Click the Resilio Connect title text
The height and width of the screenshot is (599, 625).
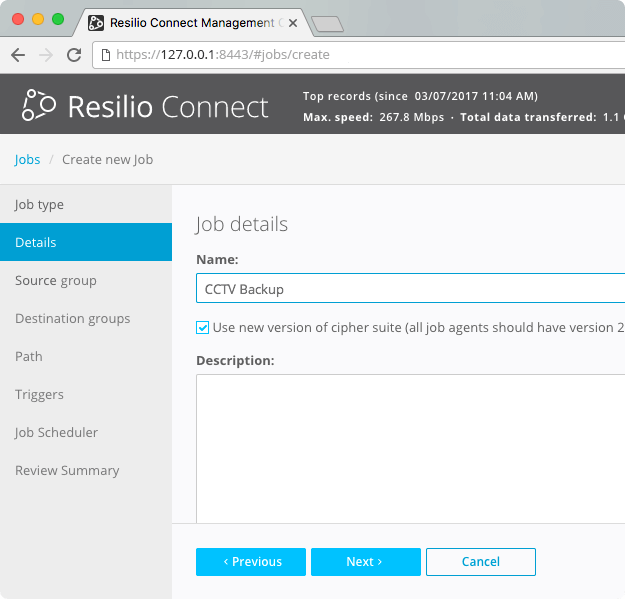[168, 107]
